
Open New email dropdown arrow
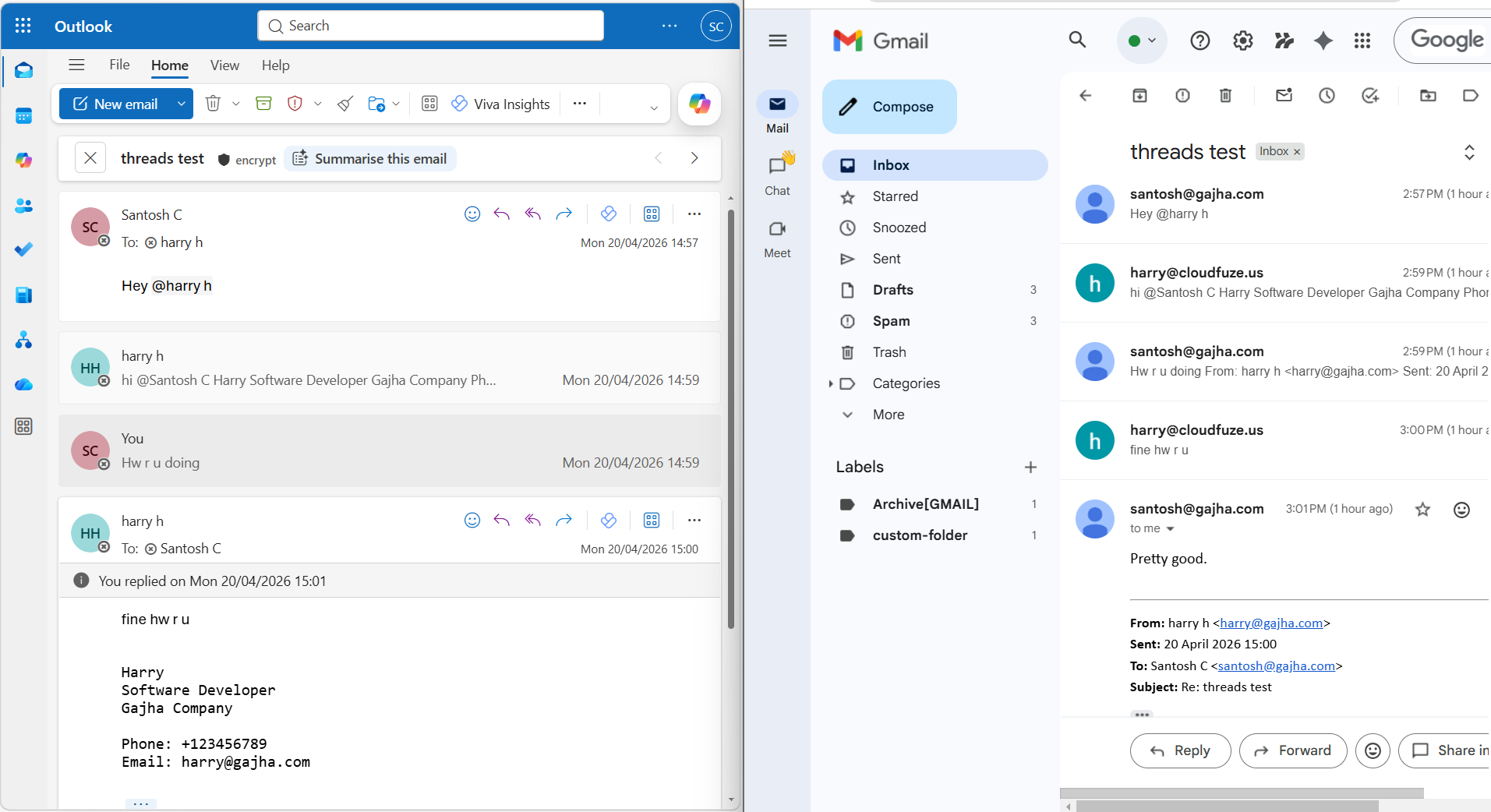pyautogui.click(x=182, y=104)
